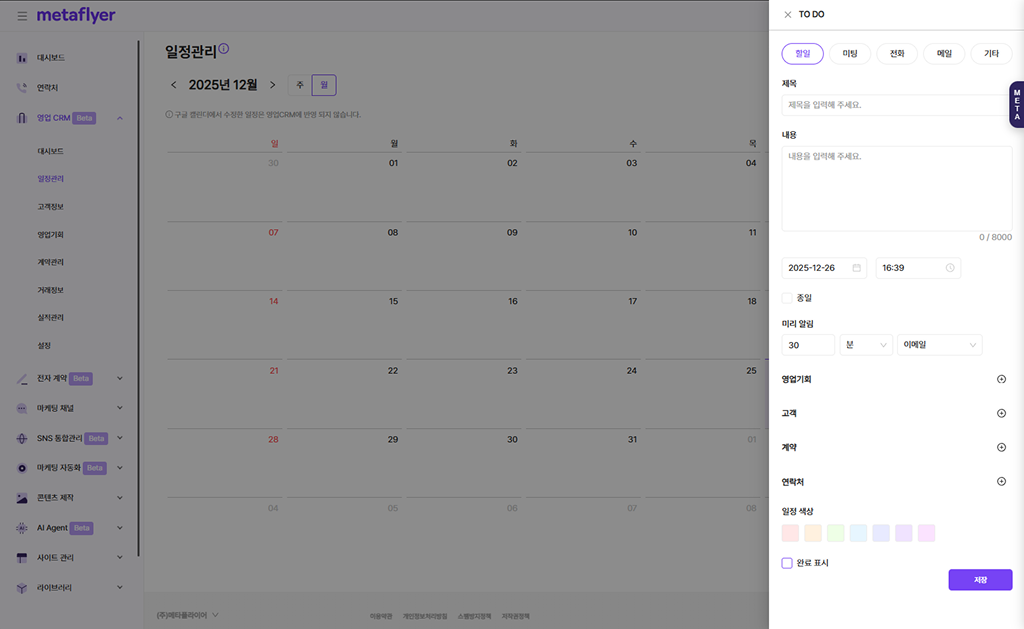The image size is (1024, 629).
Task: Enable the 종일 all-day checkbox
Action: coord(787,298)
